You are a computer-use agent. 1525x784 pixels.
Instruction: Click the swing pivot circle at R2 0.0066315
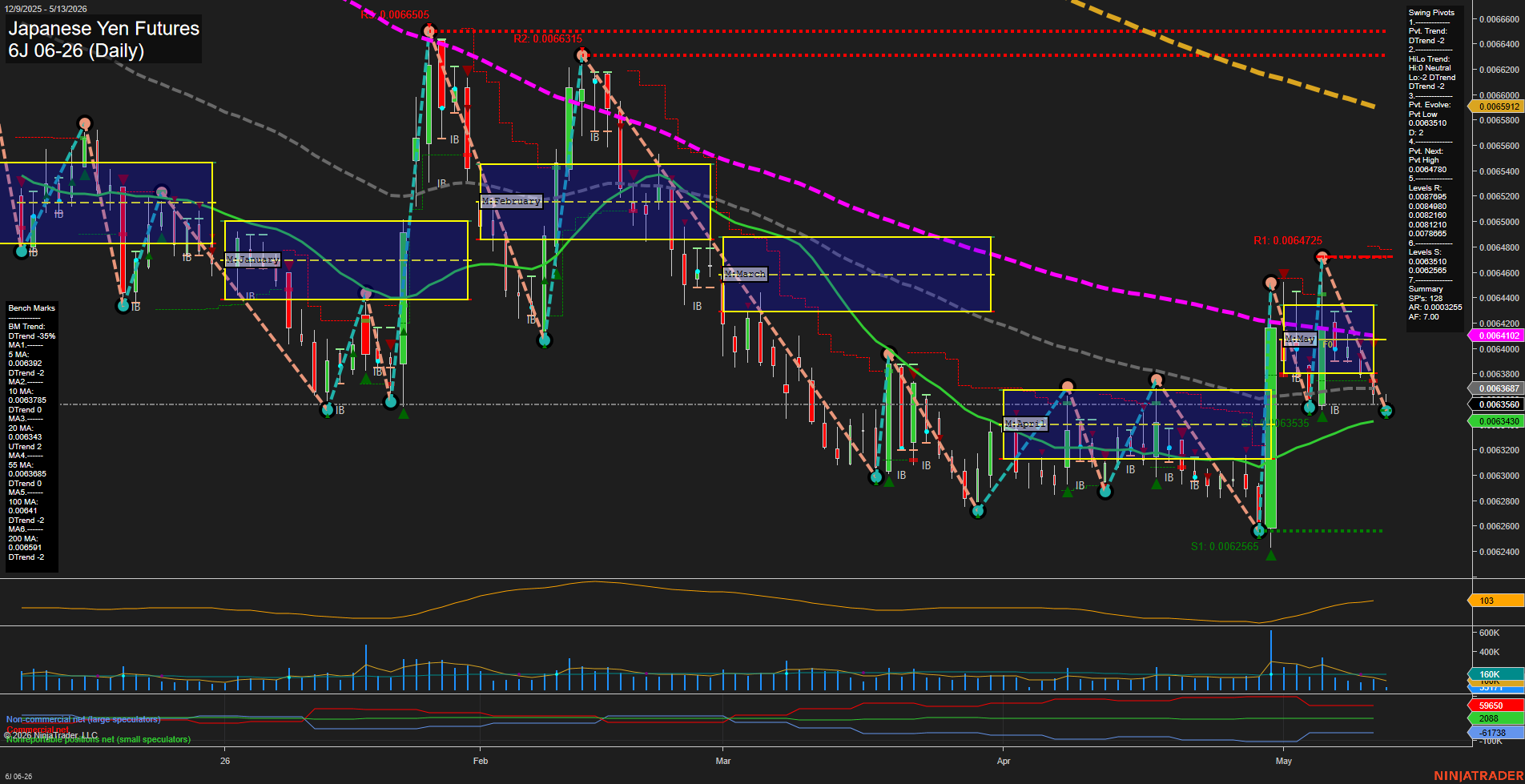582,55
